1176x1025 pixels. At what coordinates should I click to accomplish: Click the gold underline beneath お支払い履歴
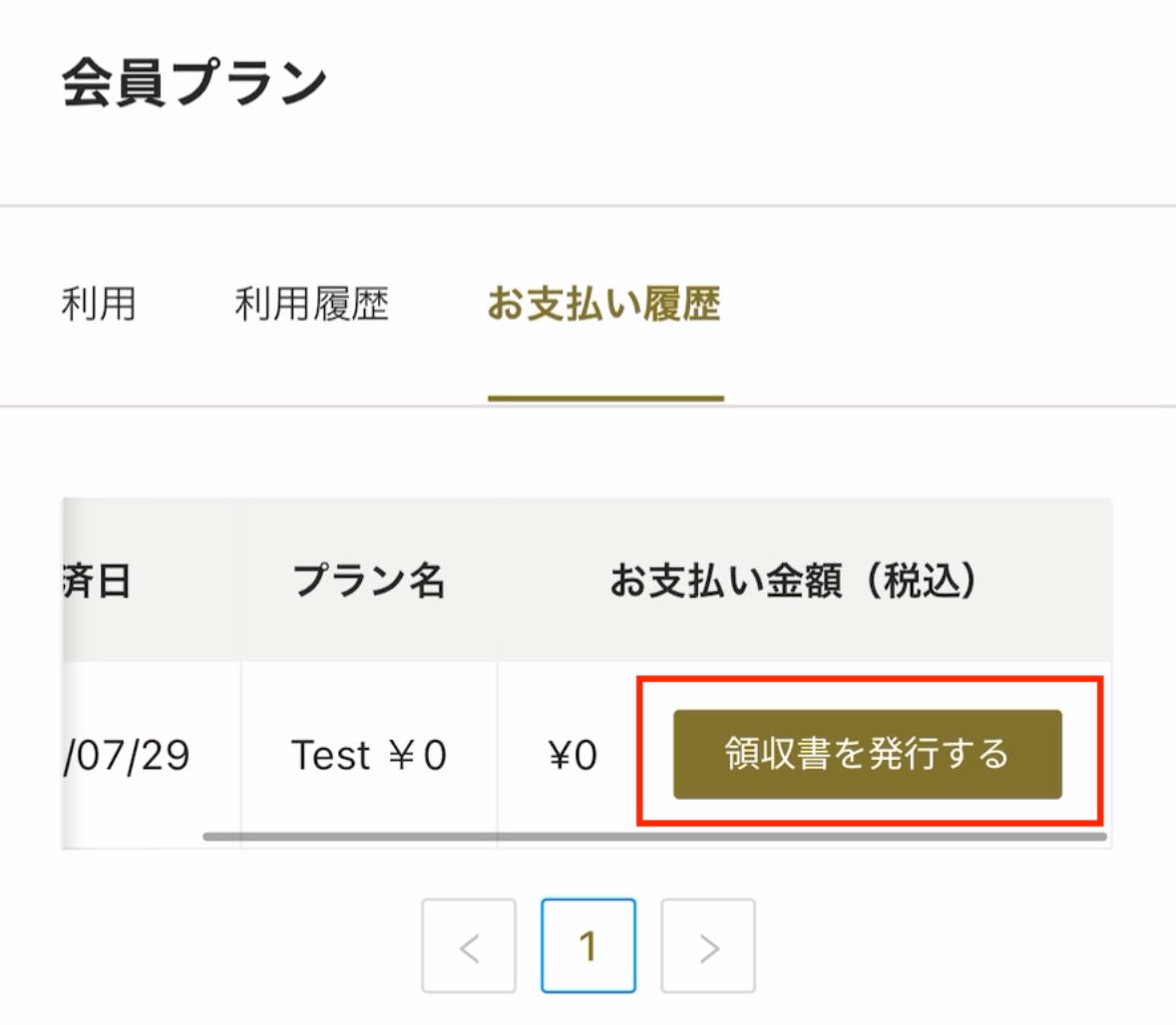pos(605,399)
